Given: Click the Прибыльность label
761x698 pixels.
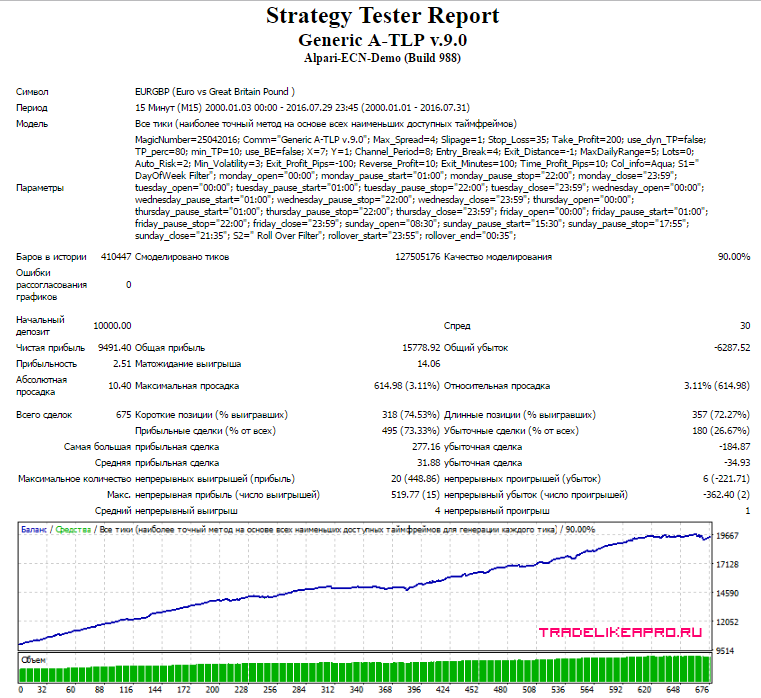Looking at the screenshot, I should 47,364.
